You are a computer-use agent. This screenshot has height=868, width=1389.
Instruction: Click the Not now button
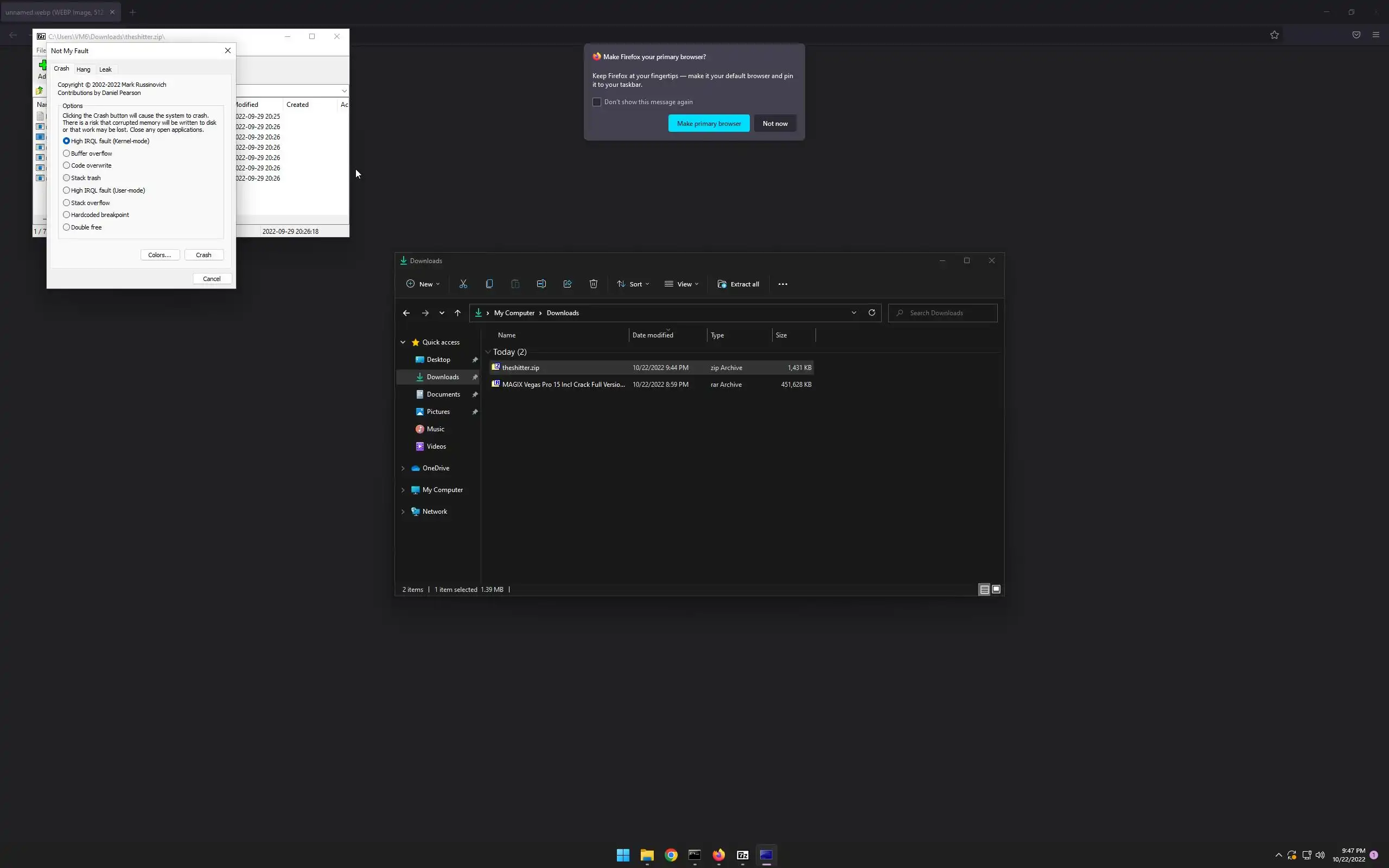tap(775, 124)
